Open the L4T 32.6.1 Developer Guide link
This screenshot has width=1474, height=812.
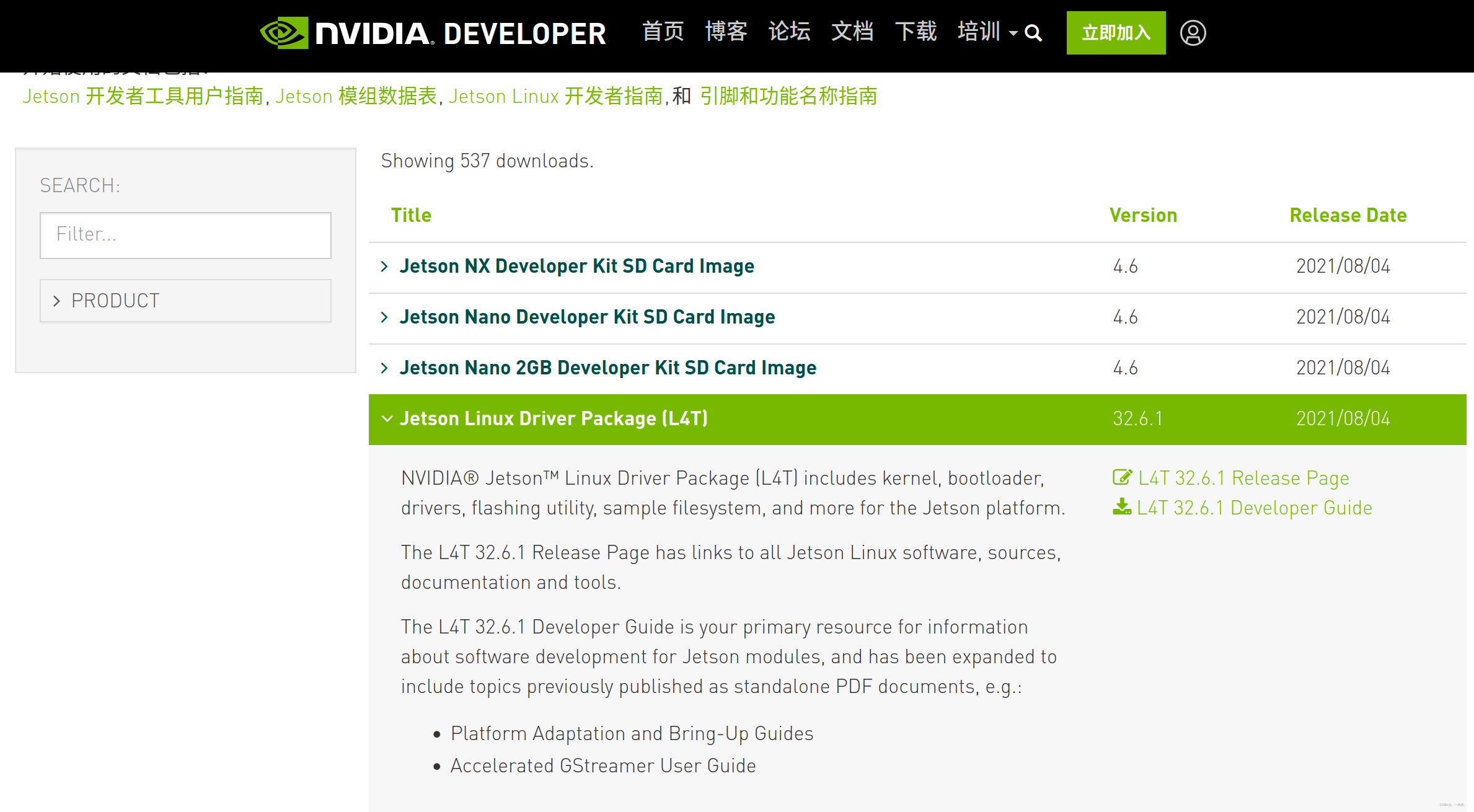[1255, 508]
